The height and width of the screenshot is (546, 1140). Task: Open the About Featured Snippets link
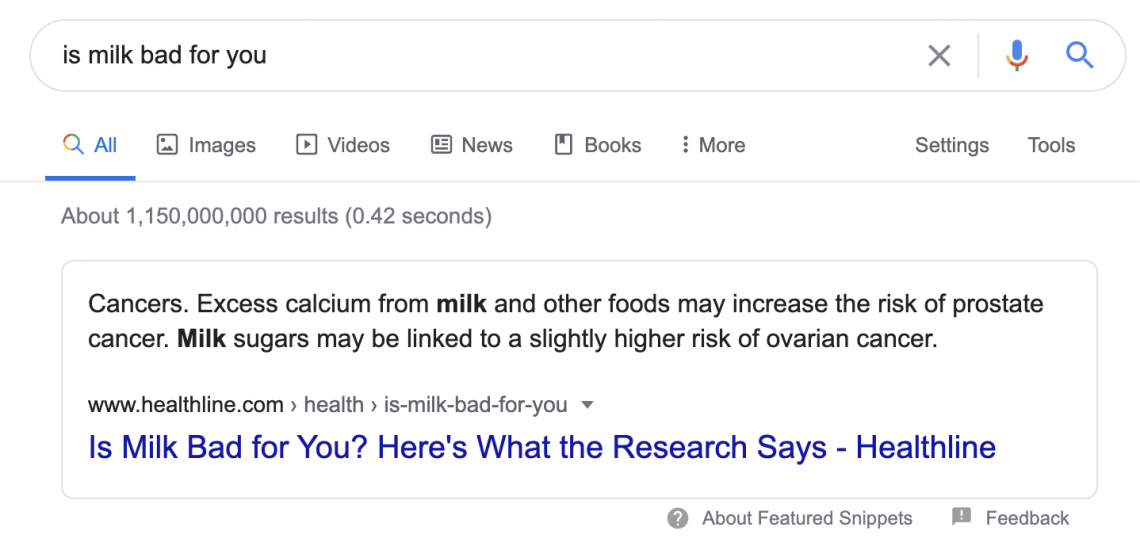tap(807, 518)
